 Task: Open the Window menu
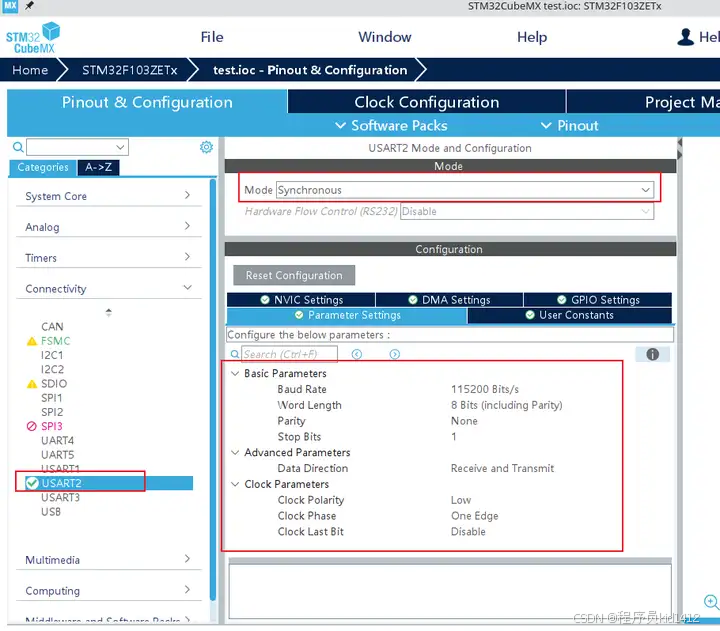click(x=385, y=37)
